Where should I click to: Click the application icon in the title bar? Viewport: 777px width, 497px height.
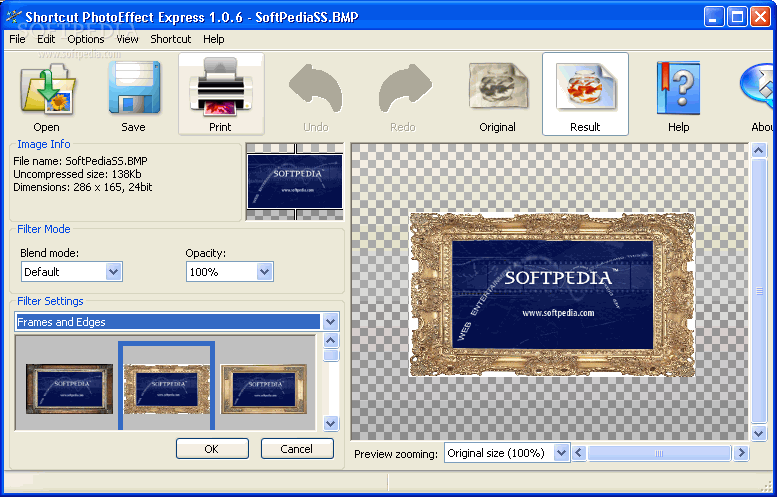click(13, 17)
